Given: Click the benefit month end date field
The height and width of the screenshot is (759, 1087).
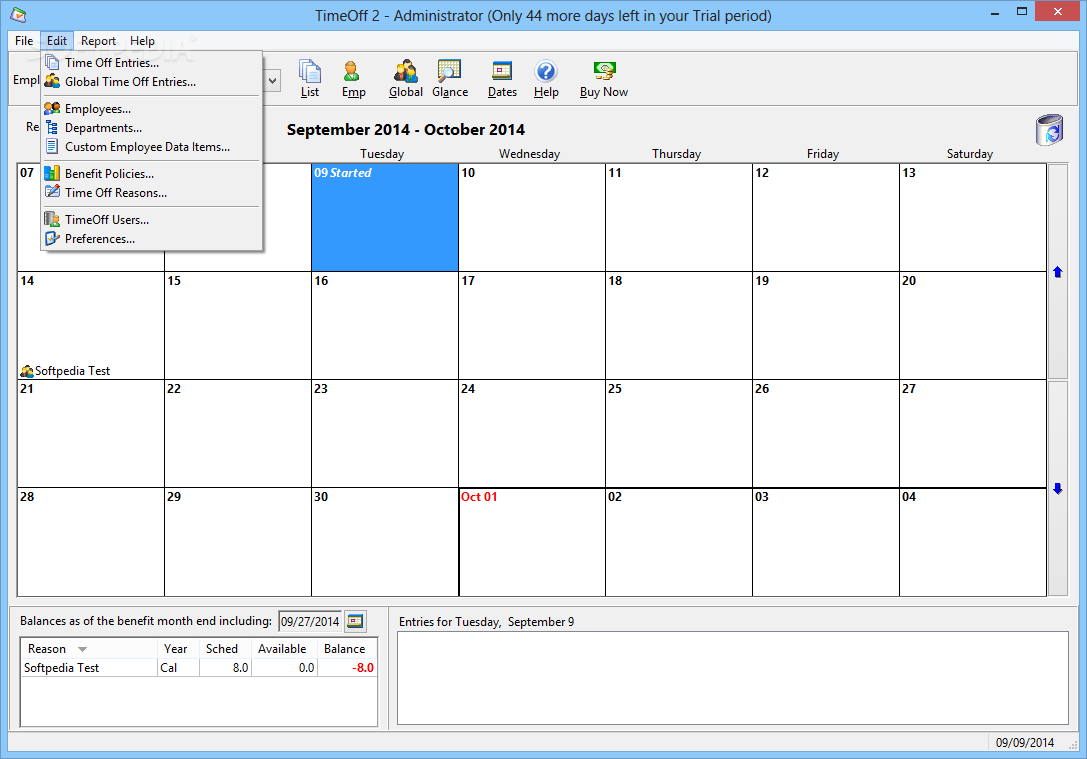Looking at the screenshot, I should pos(311,621).
